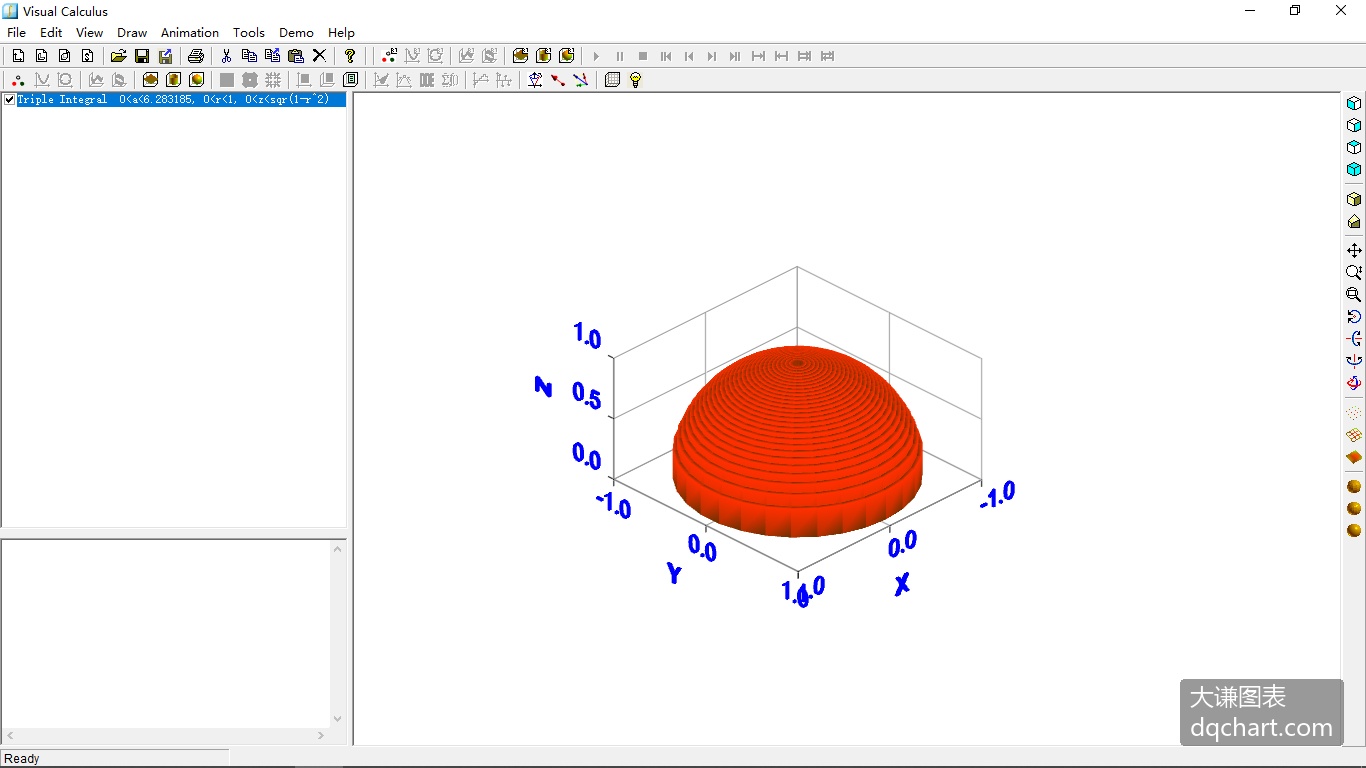Open the Tools menu
Viewport: 1366px width, 768px height.
pyautogui.click(x=249, y=32)
